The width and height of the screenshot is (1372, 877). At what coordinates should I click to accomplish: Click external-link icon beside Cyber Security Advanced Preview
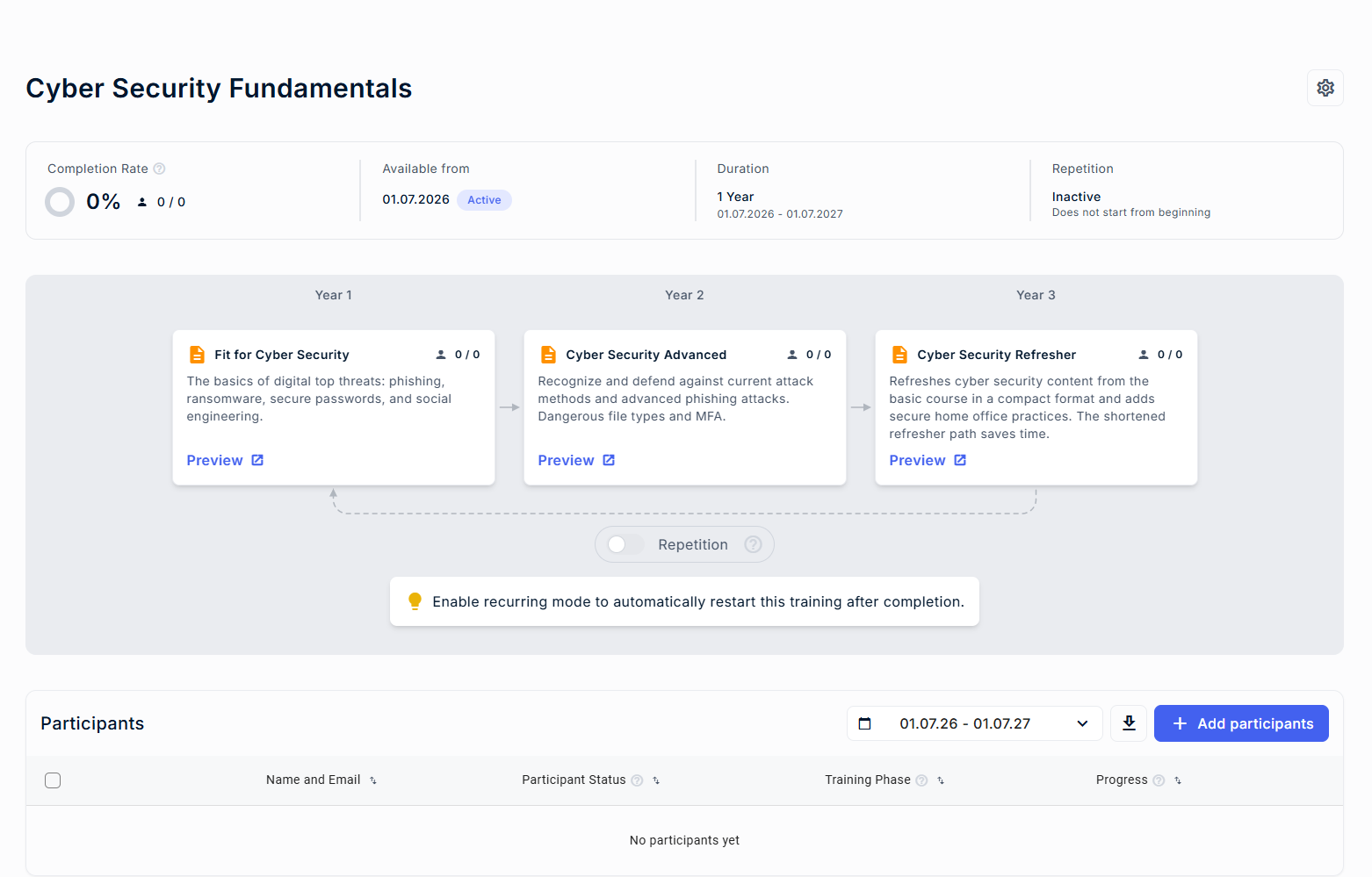point(609,460)
